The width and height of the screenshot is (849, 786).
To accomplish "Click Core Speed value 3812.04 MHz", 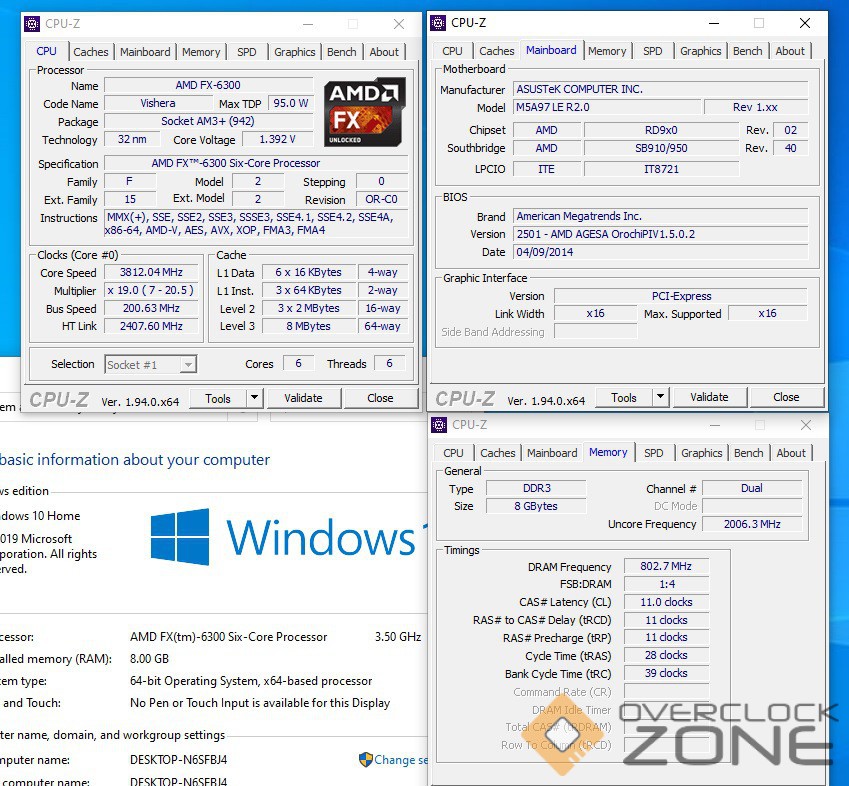I will click(x=151, y=272).
